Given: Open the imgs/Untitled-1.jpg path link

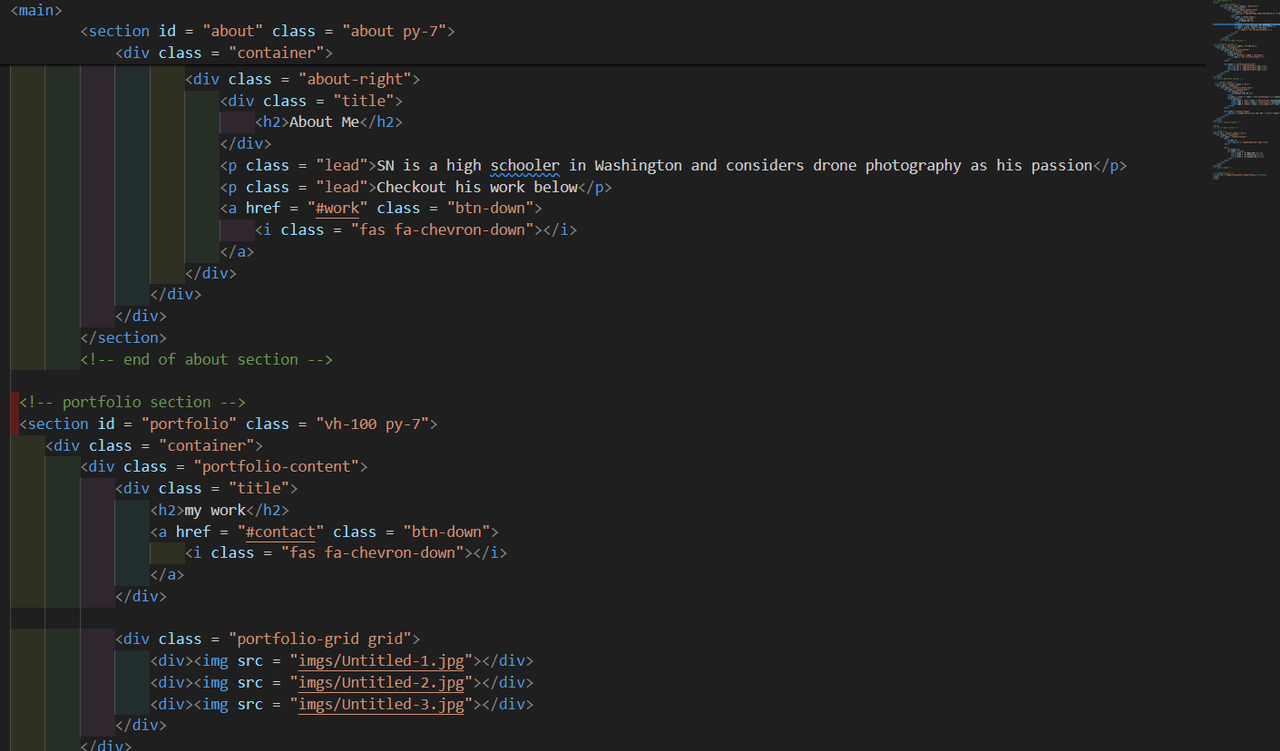Looking at the screenshot, I should (384, 661).
